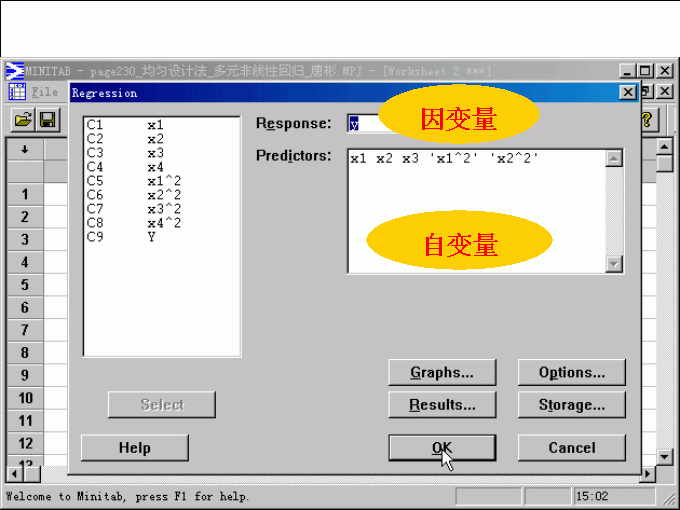This screenshot has width=680, height=510.
Task: Open the Graphs... options
Action: pyautogui.click(x=442, y=373)
